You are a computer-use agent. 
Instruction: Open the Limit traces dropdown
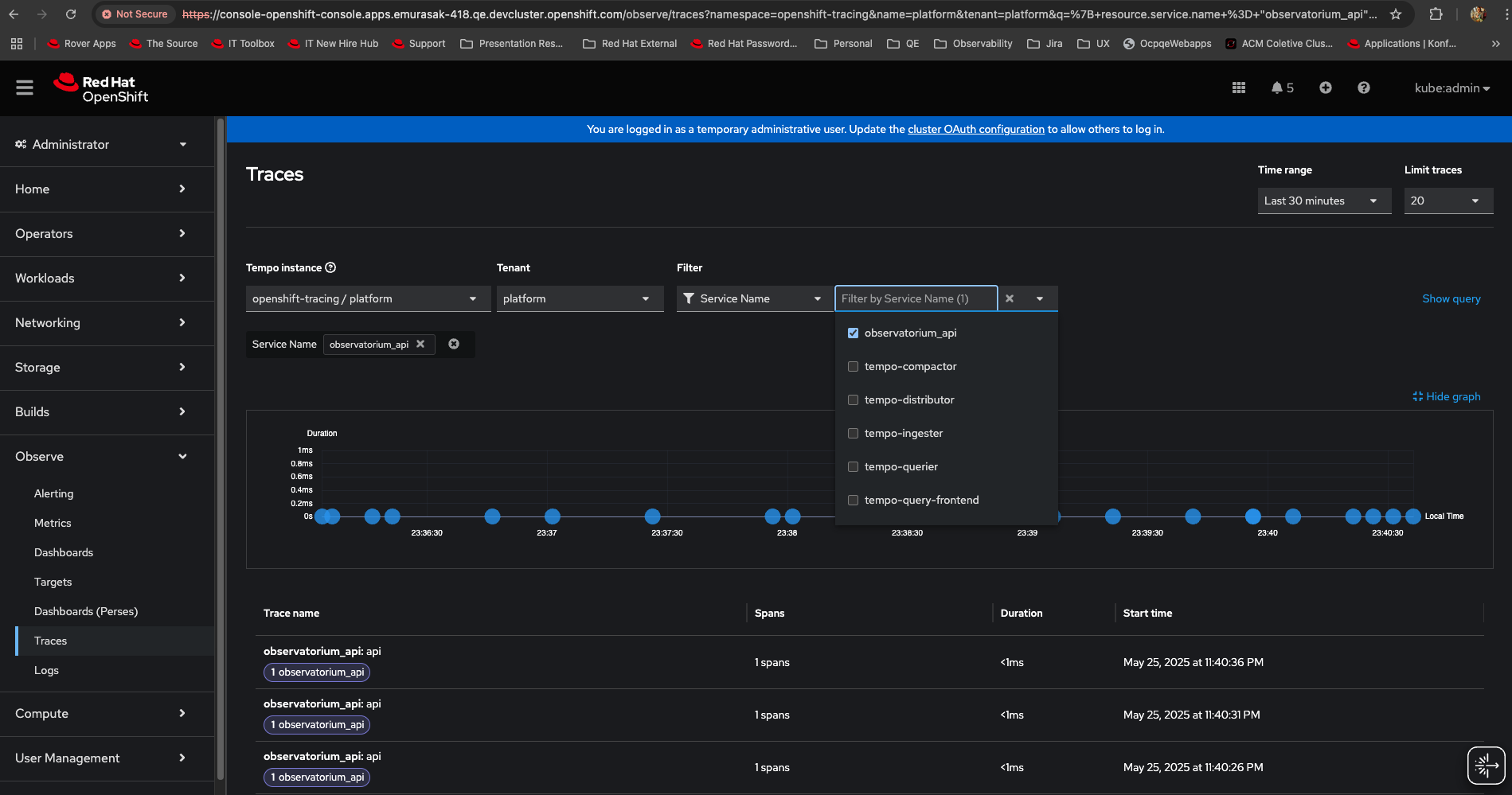(1448, 201)
